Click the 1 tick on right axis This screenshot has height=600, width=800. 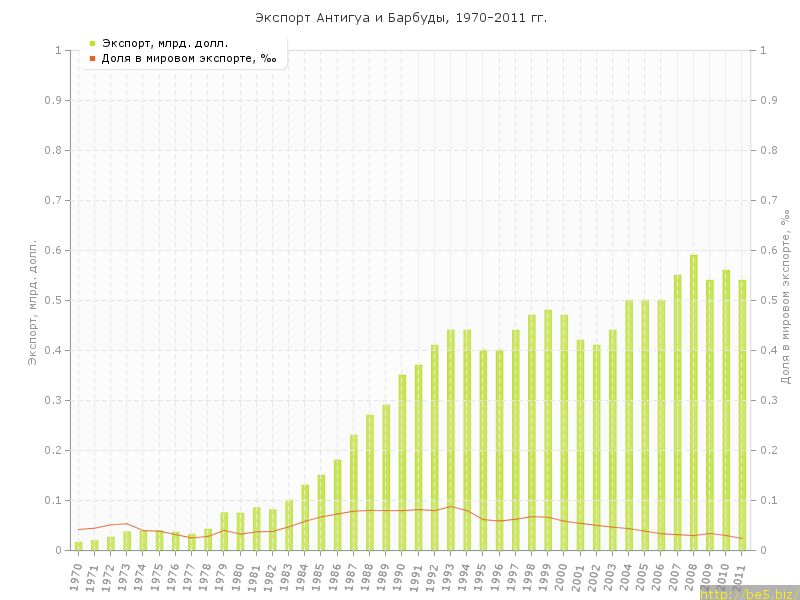pos(763,50)
